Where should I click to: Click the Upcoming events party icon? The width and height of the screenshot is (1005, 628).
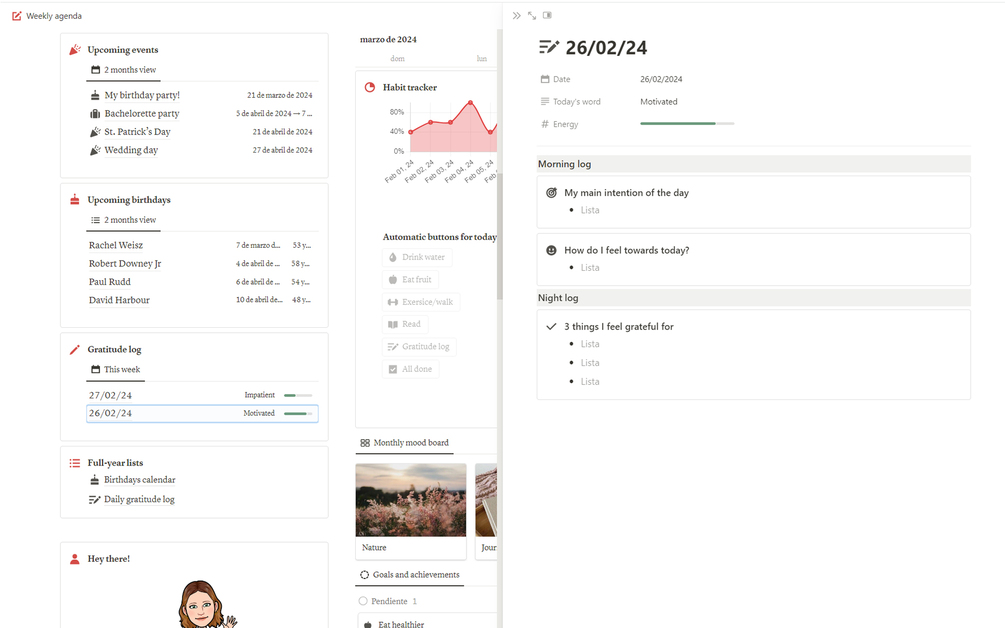coord(75,49)
